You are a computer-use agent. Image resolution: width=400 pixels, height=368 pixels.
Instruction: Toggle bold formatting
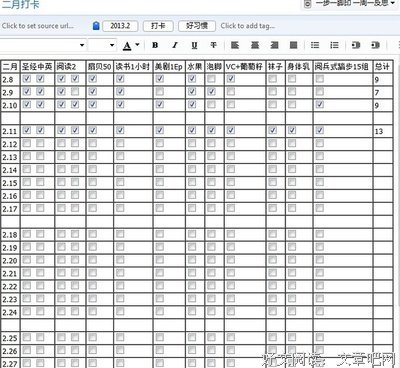coord(155,45)
